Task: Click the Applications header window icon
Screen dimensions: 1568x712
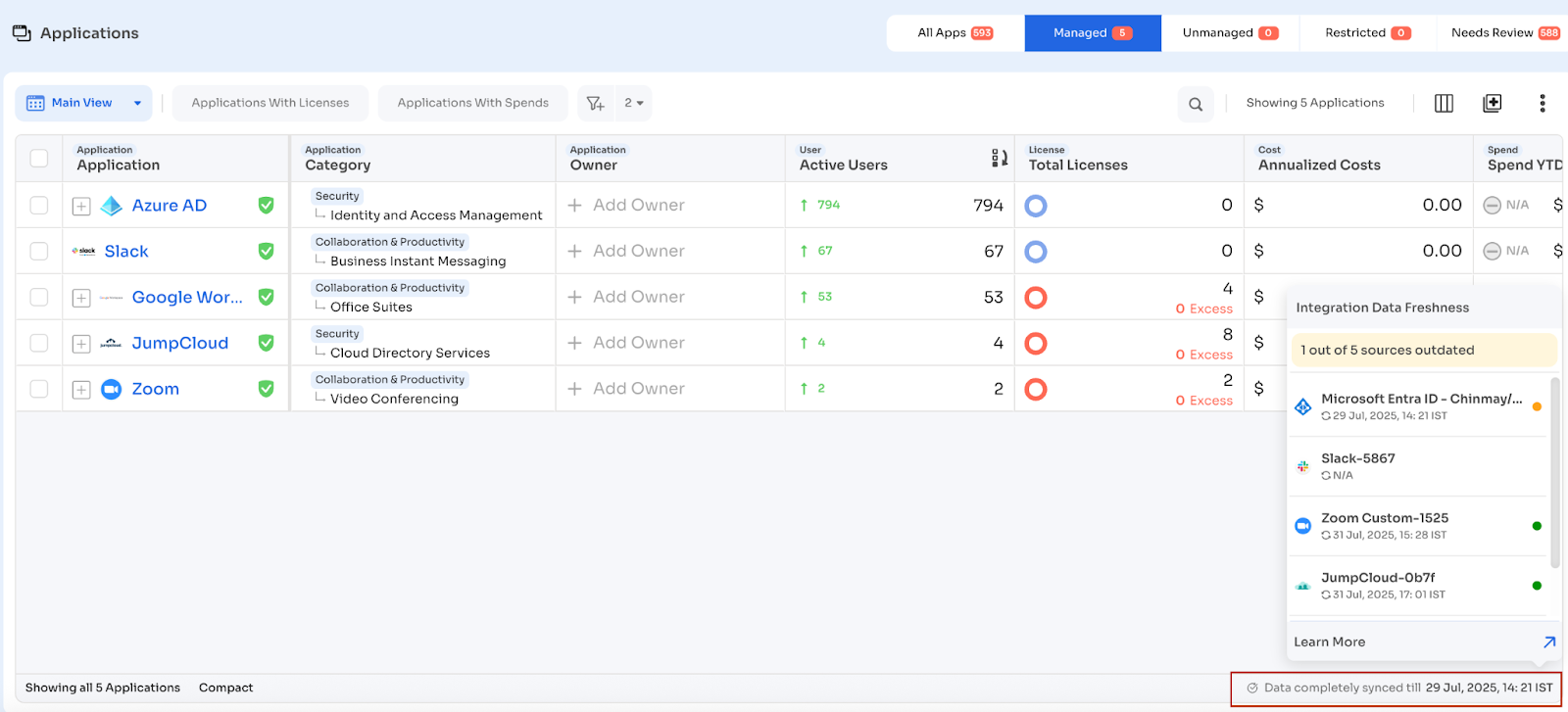Action: [x=22, y=33]
